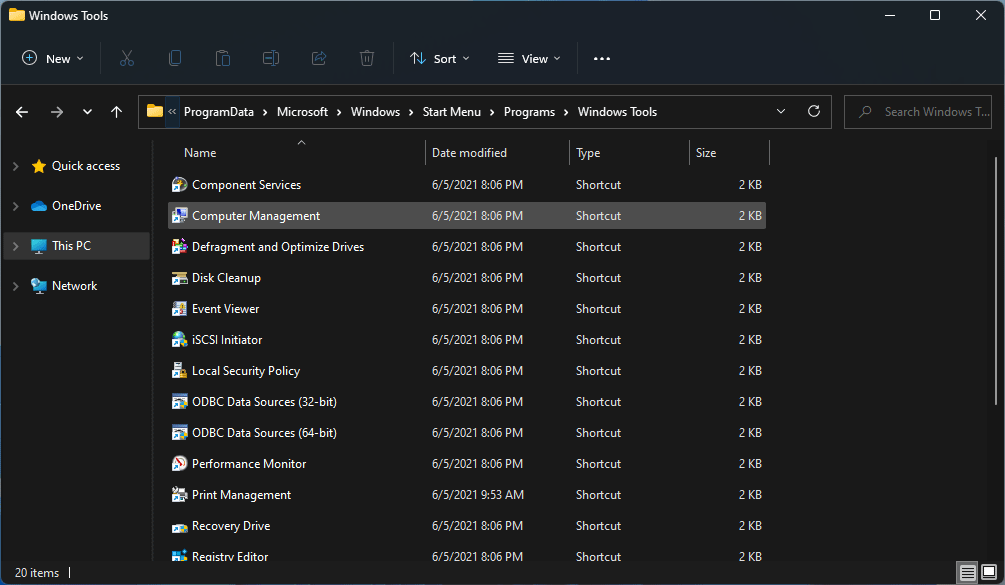Open the Sort menu
Screen dimensions: 1005x585
click(x=438, y=58)
